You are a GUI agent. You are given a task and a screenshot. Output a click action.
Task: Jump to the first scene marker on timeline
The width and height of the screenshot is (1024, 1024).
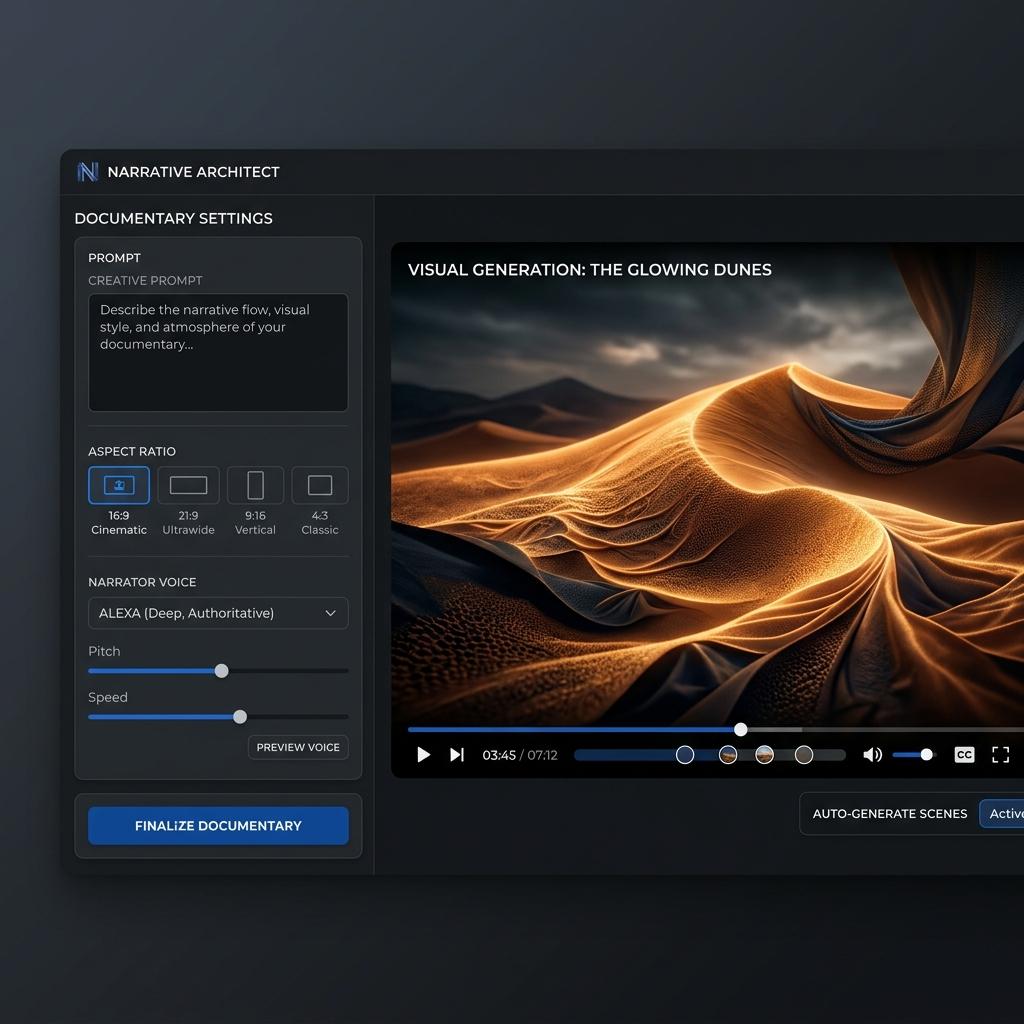click(684, 755)
